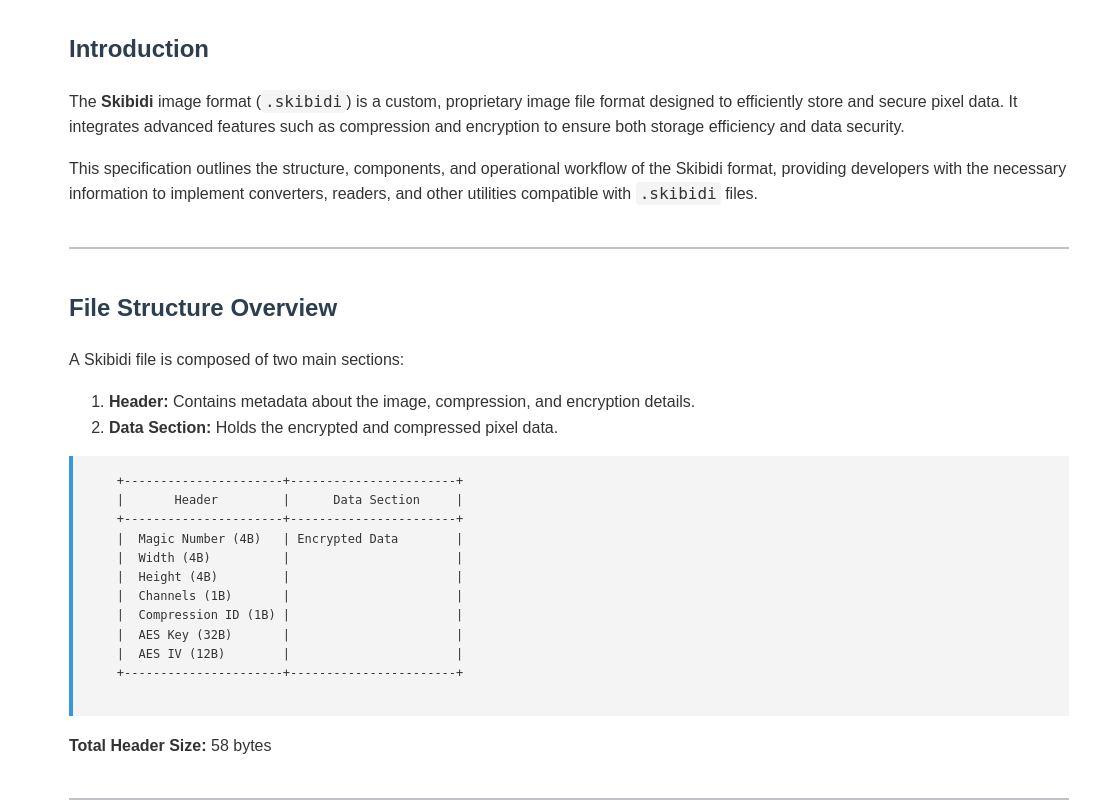Click 'Header' column title in the diagram
The image size is (1096, 803).
(x=196, y=500)
